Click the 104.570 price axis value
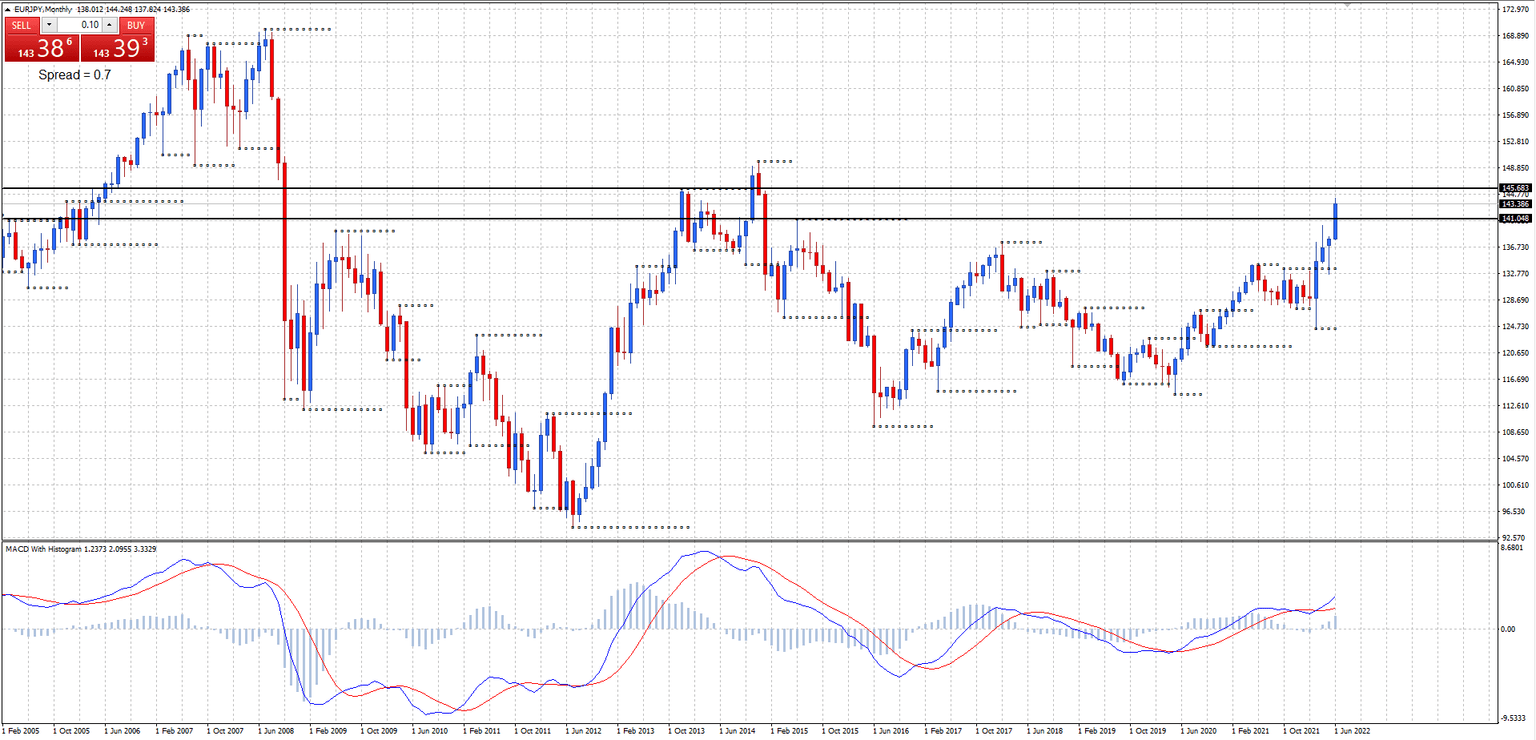The height and width of the screenshot is (740, 1536). (1517, 459)
